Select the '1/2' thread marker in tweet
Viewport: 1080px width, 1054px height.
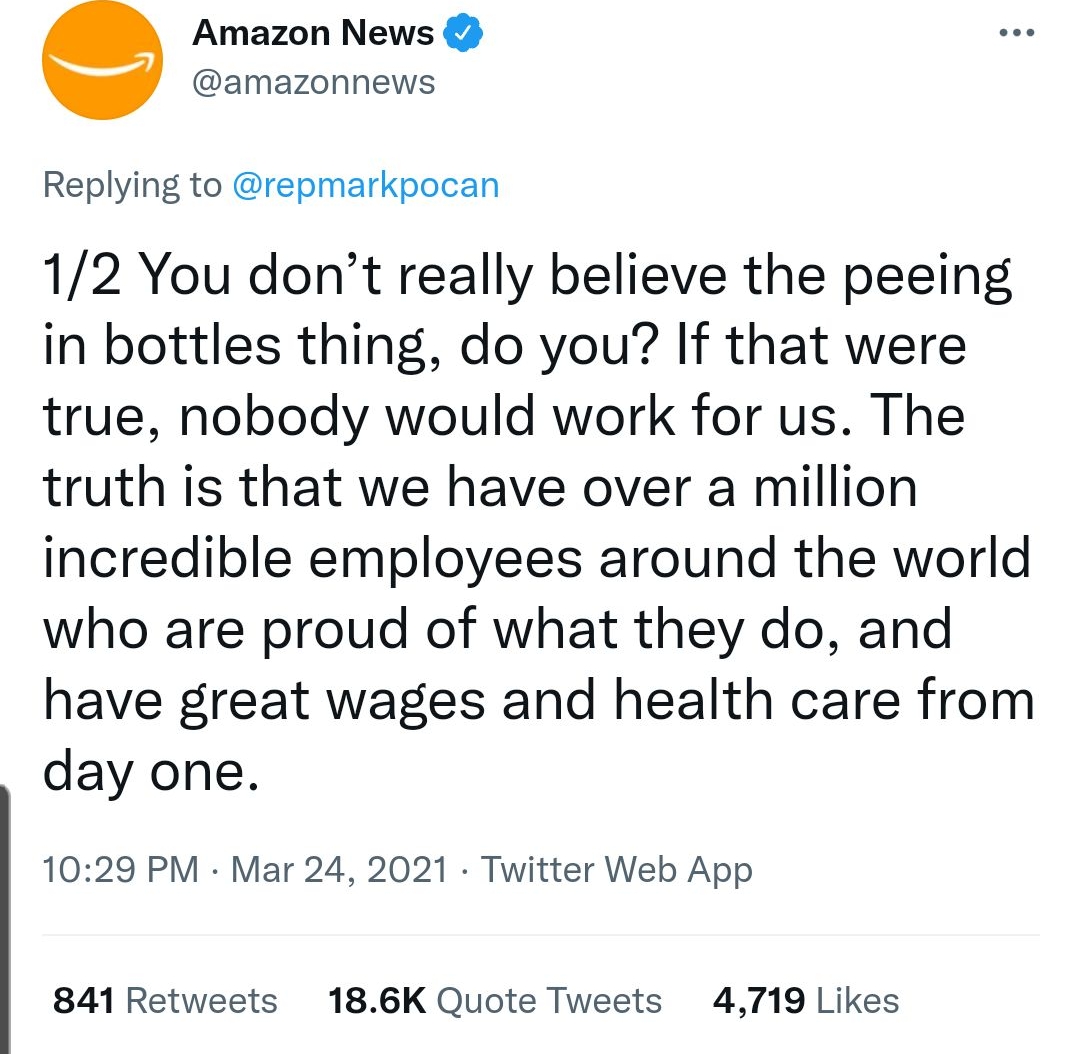click(82, 274)
